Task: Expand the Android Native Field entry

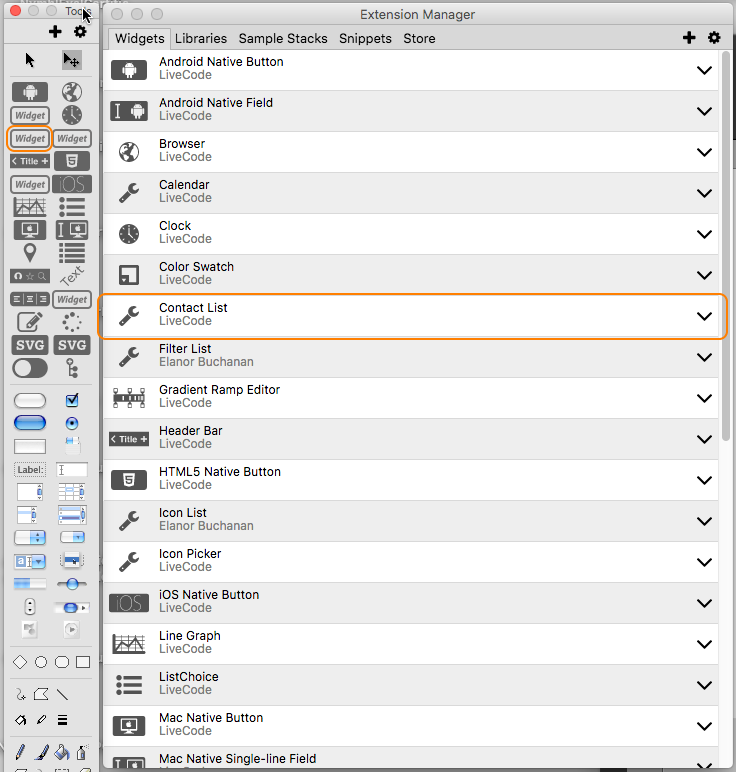Action: click(x=704, y=111)
